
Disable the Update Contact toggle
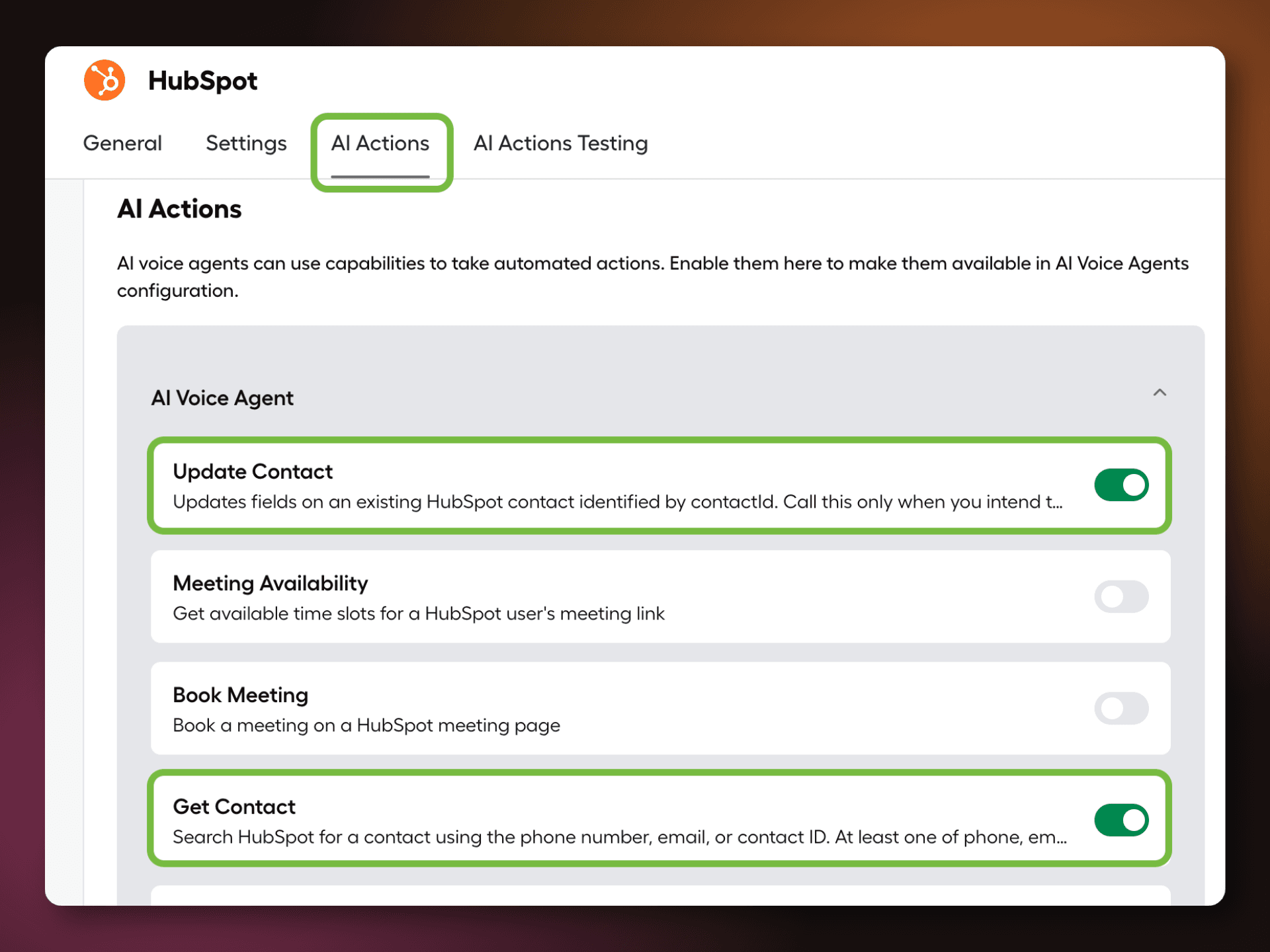point(1122,485)
